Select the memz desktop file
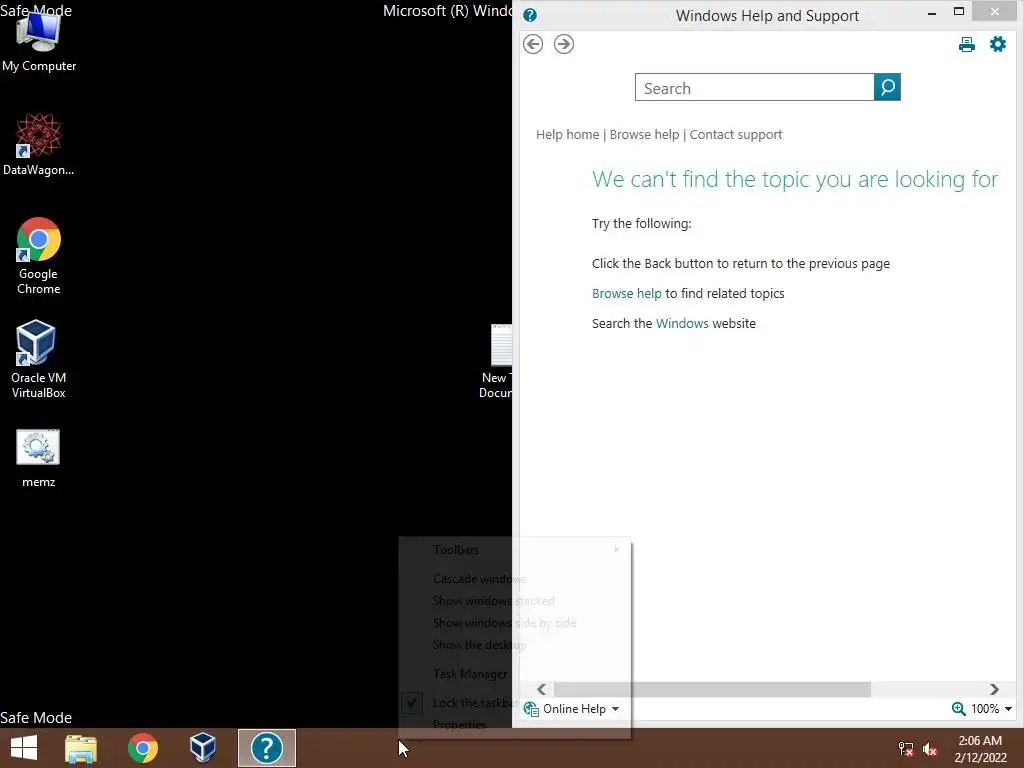 click(x=39, y=458)
